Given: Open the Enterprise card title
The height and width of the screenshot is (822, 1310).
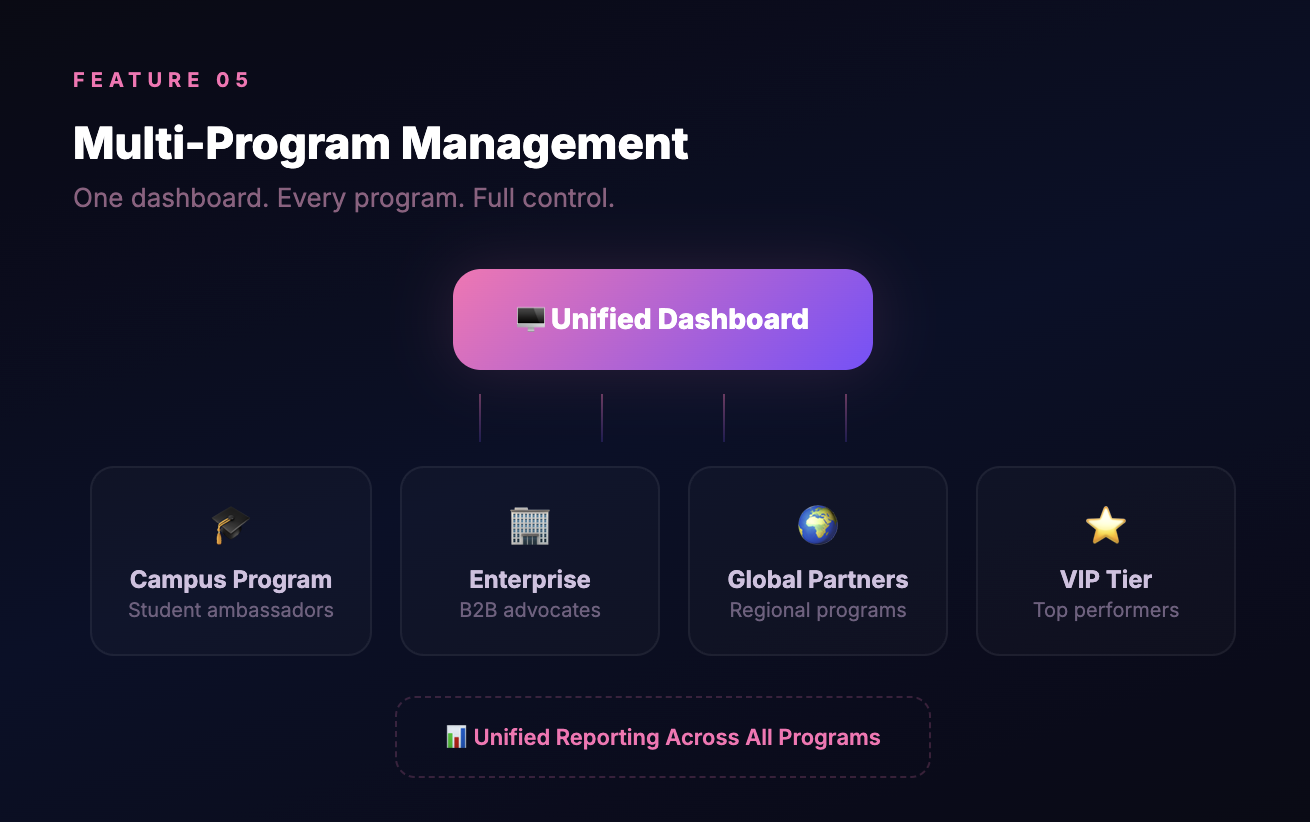Looking at the screenshot, I should point(530,580).
